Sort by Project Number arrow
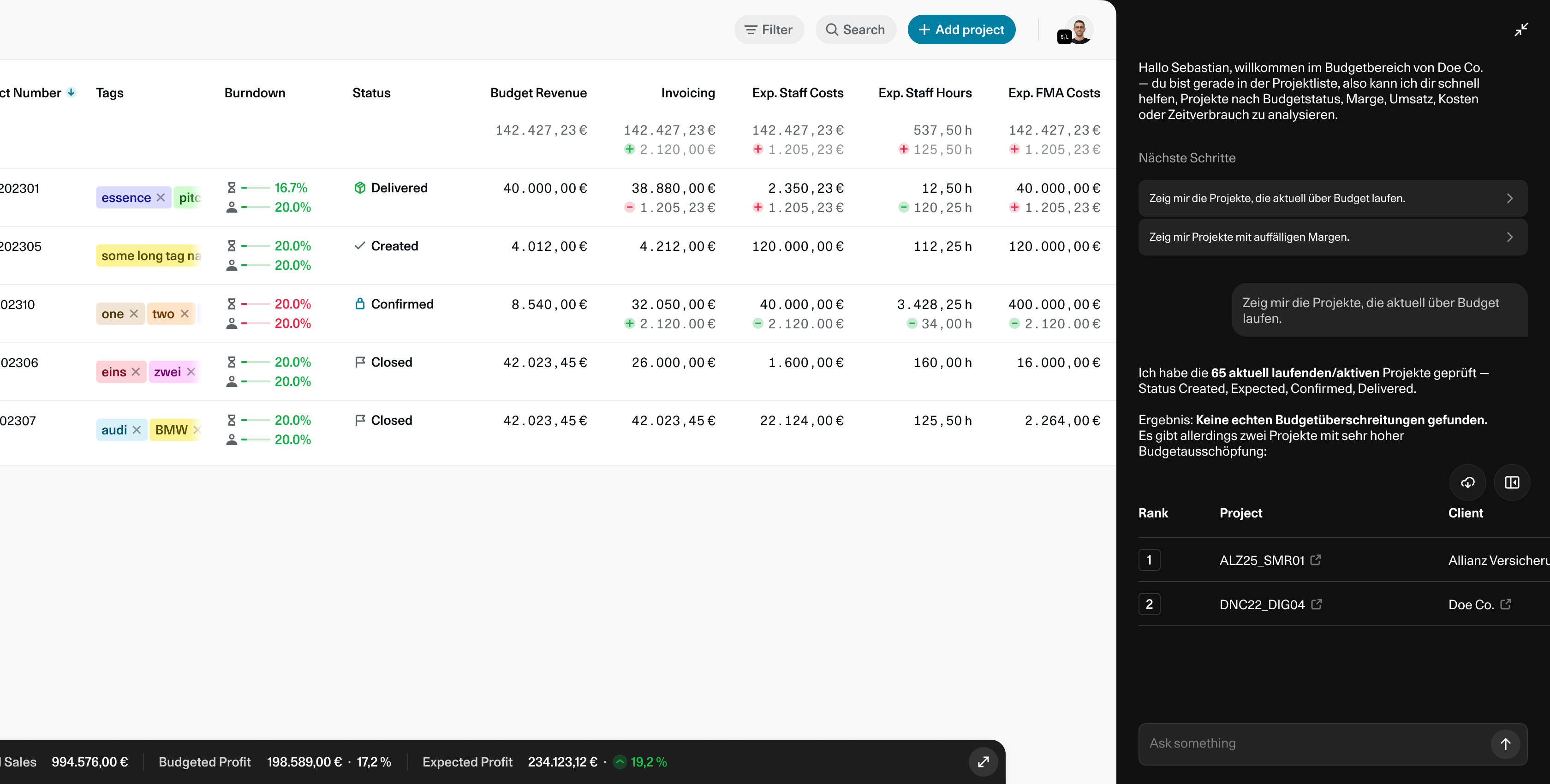This screenshot has height=784, width=1550. point(71,93)
